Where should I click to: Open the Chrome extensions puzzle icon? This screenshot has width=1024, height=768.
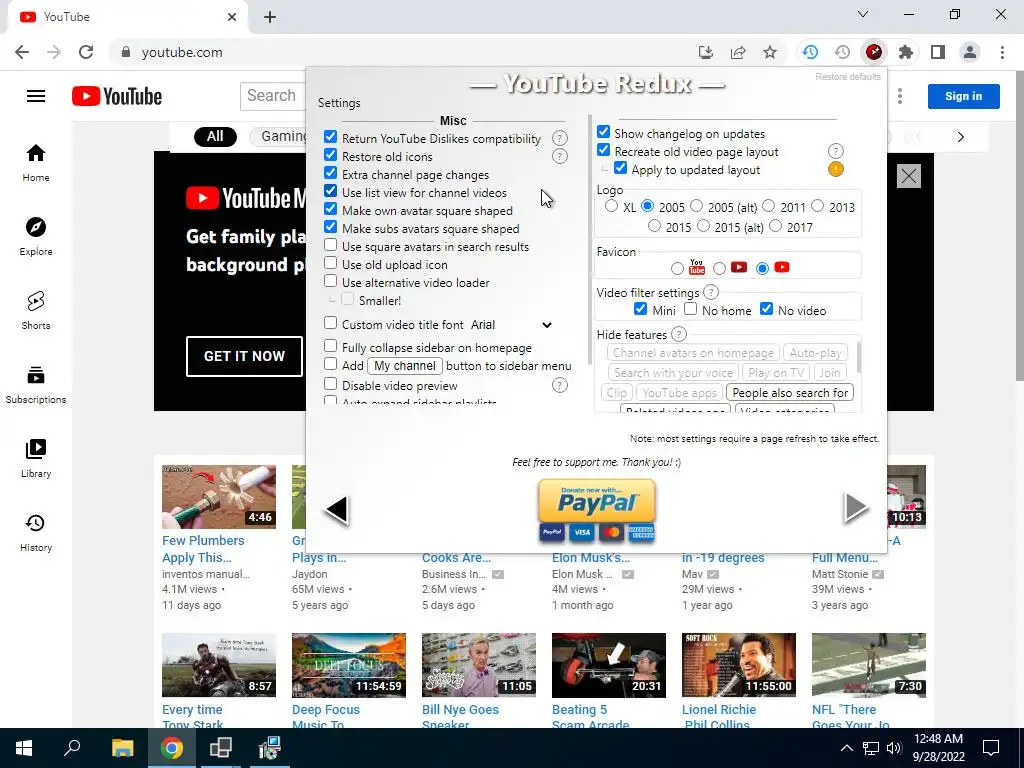click(905, 52)
